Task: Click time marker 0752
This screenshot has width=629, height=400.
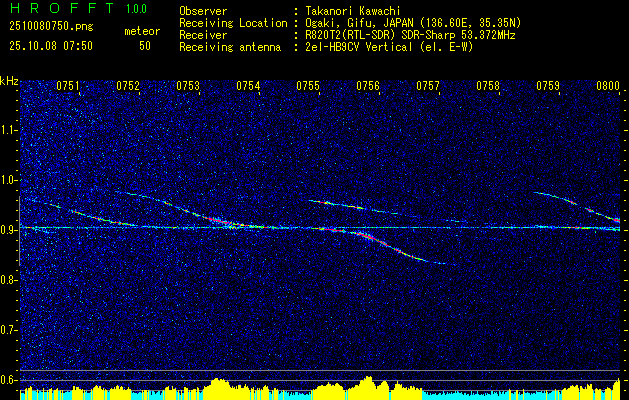Action: pyautogui.click(x=128, y=86)
